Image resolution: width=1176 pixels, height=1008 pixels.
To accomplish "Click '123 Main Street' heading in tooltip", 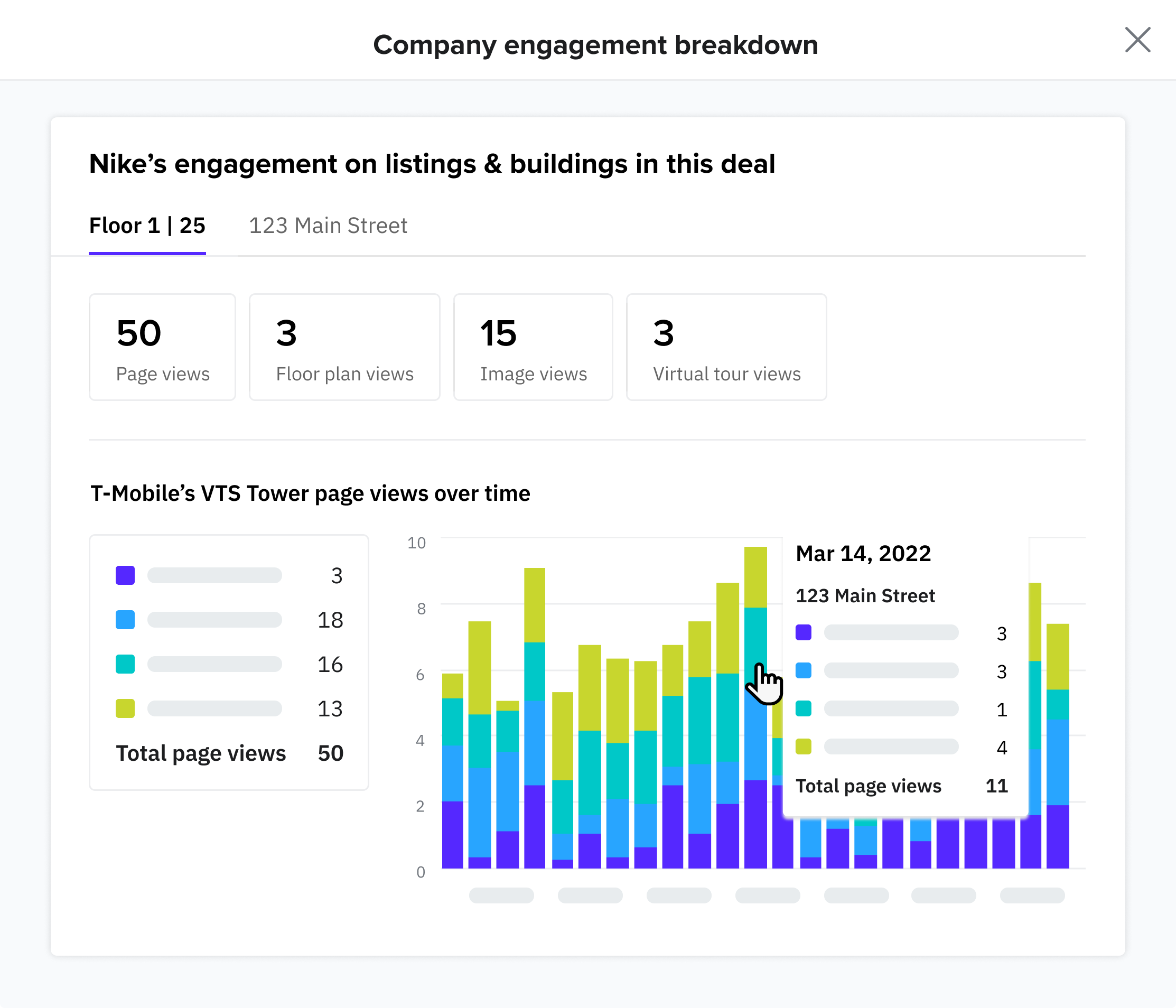I will 865,596.
